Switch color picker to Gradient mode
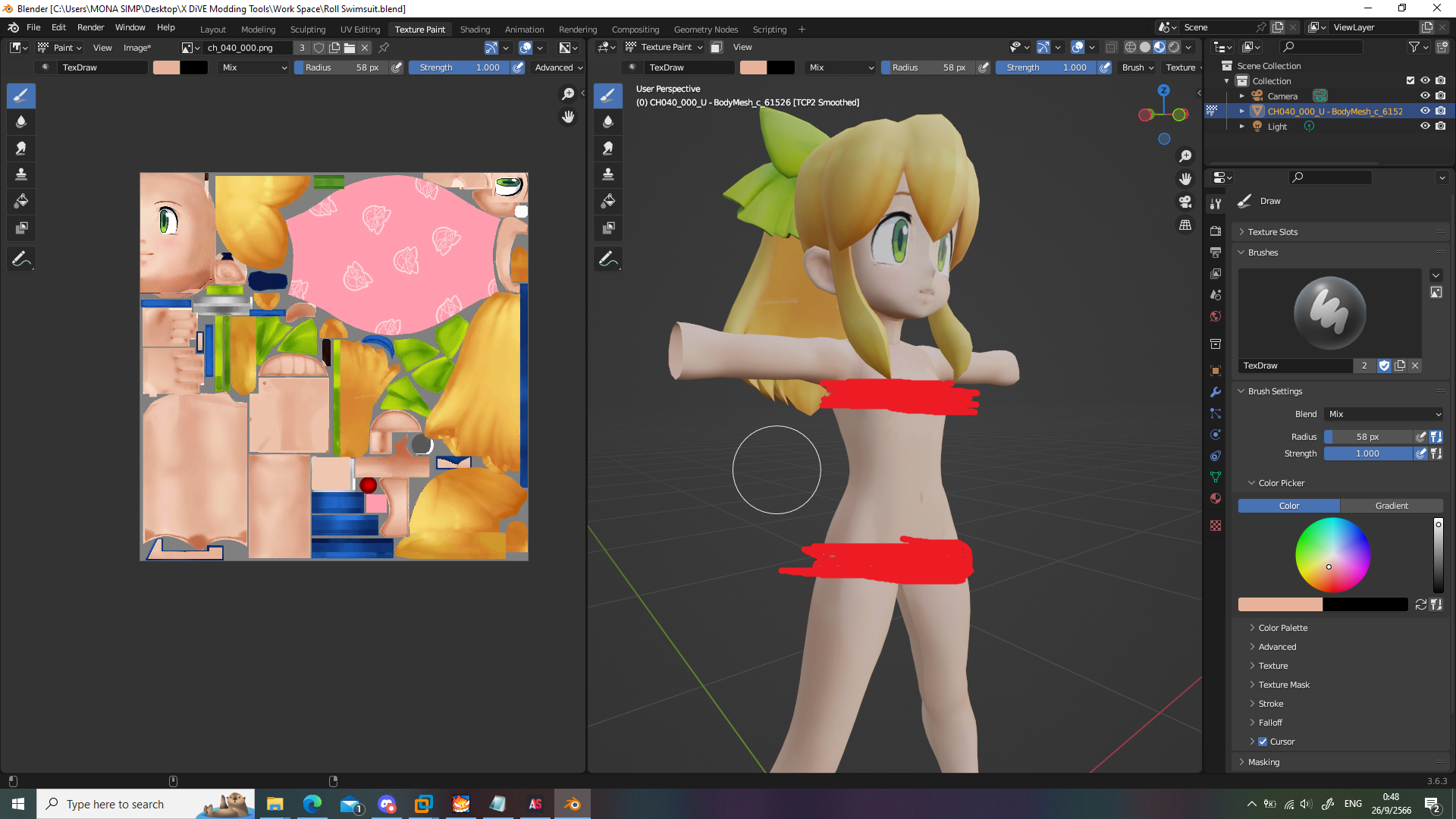Image resolution: width=1456 pixels, height=819 pixels. (1392, 506)
